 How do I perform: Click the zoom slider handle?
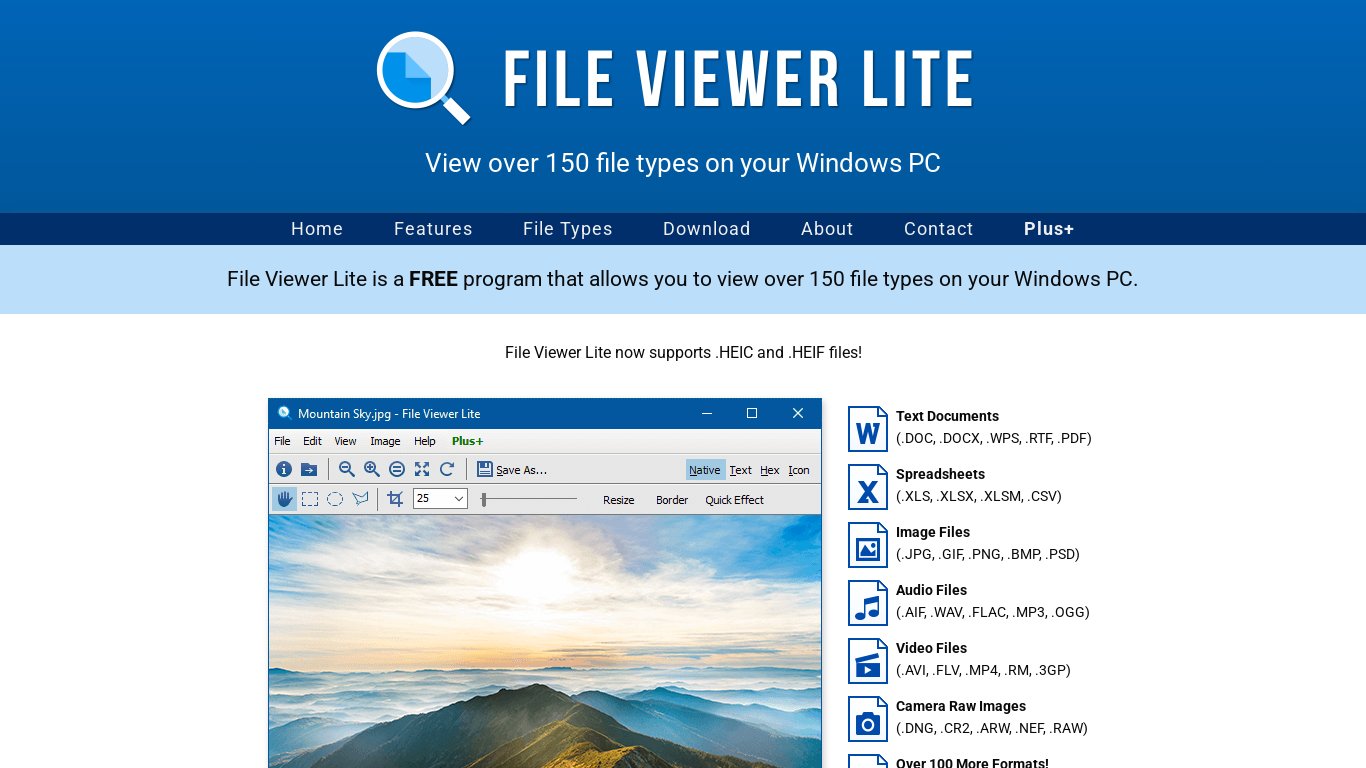click(484, 499)
